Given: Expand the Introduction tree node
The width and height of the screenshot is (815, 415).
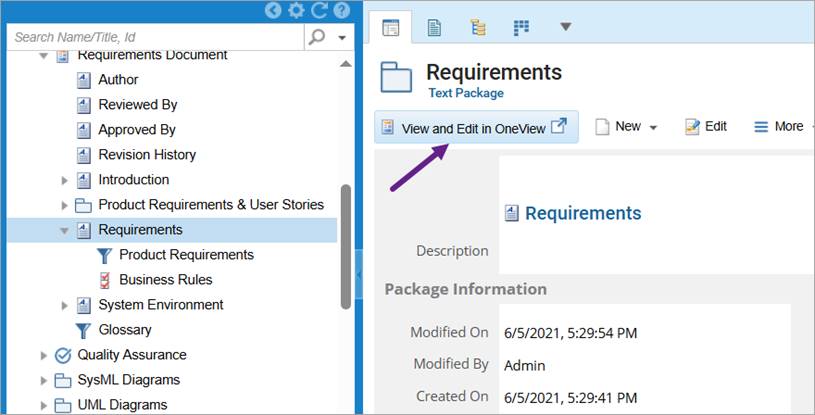Looking at the screenshot, I should 65,180.
